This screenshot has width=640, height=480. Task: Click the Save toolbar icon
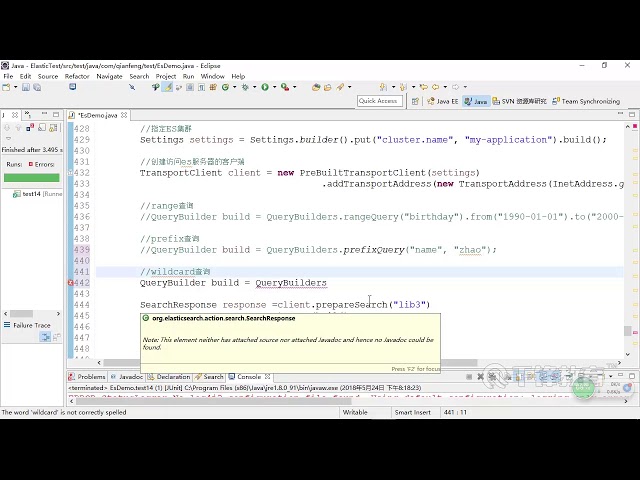[26, 87]
